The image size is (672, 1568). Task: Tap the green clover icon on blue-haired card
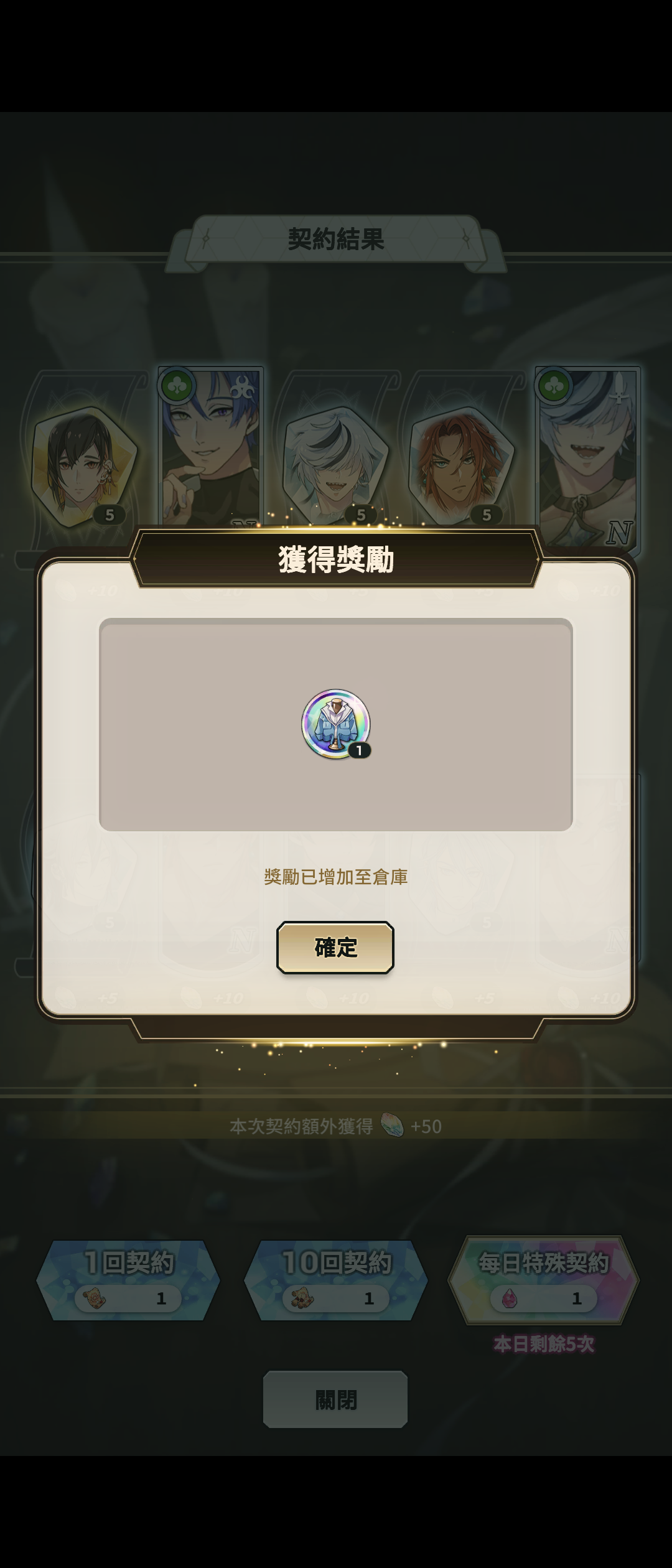pos(177,386)
